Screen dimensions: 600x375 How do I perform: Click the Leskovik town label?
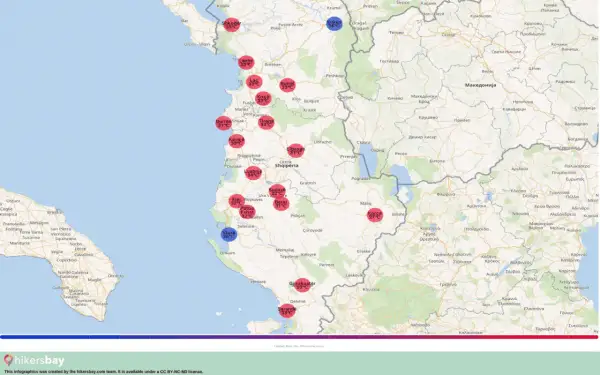click(x=354, y=275)
